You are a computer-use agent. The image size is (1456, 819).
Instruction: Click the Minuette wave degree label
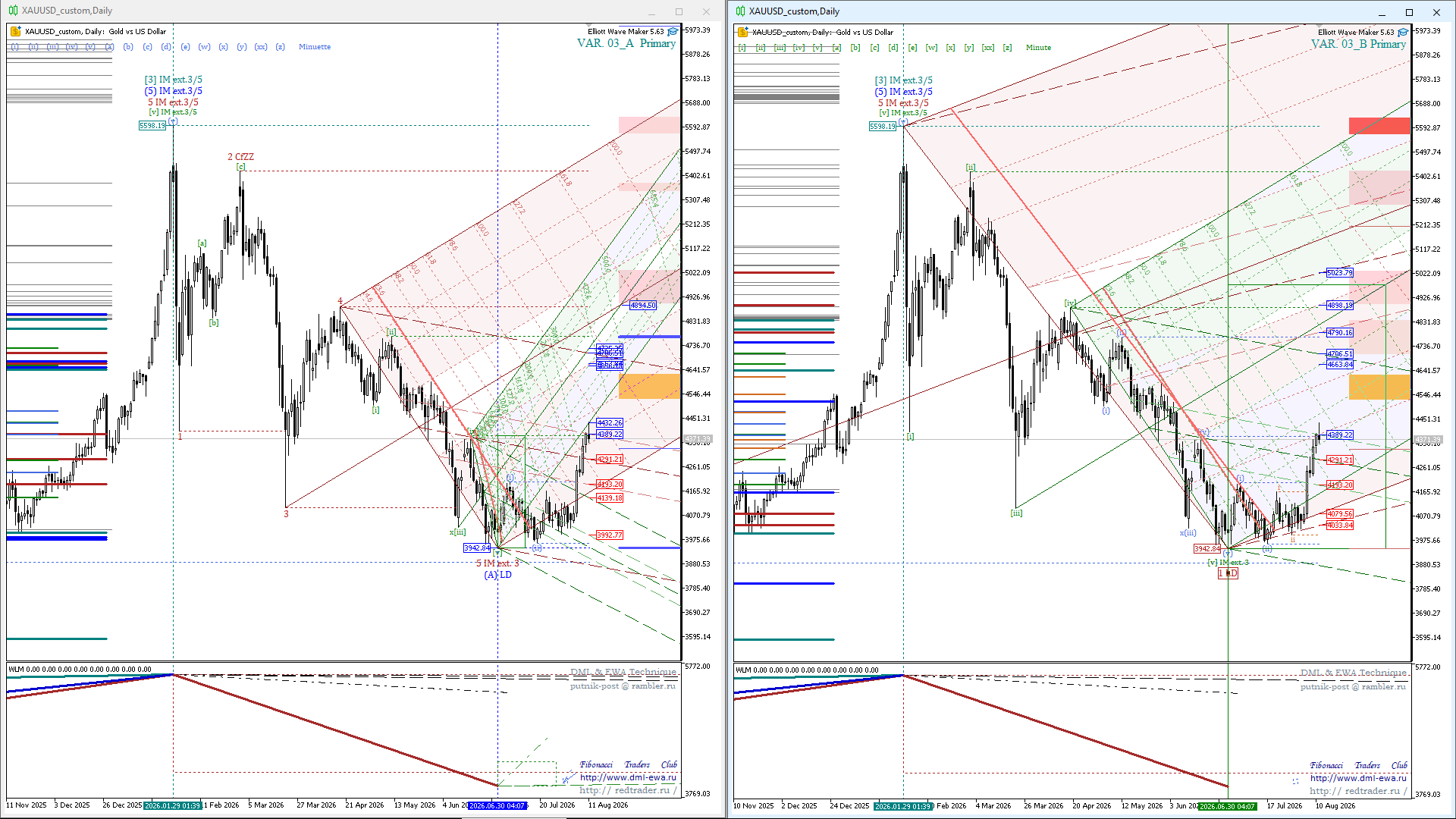315,47
